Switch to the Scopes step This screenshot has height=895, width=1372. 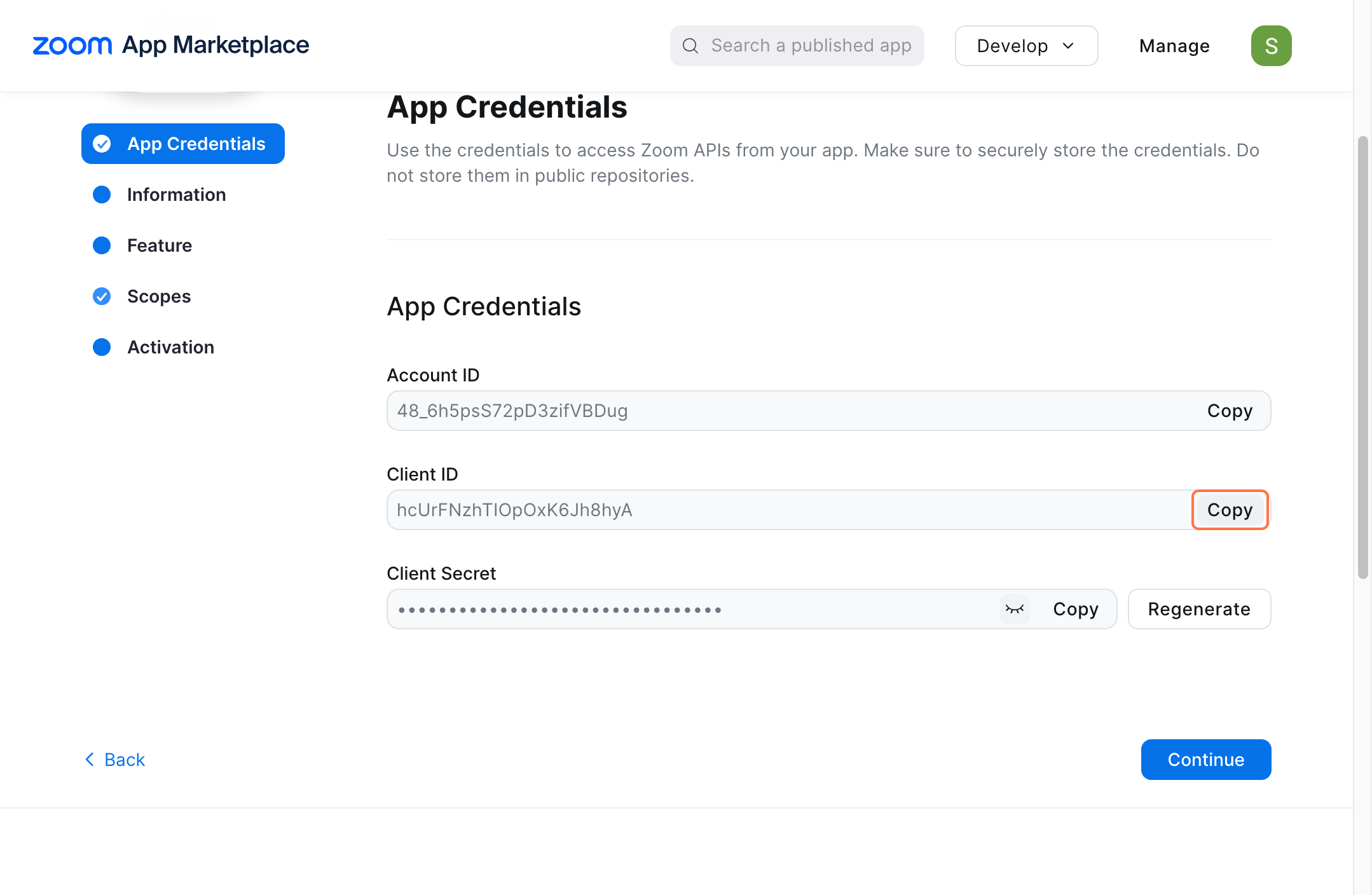(x=159, y=296)
